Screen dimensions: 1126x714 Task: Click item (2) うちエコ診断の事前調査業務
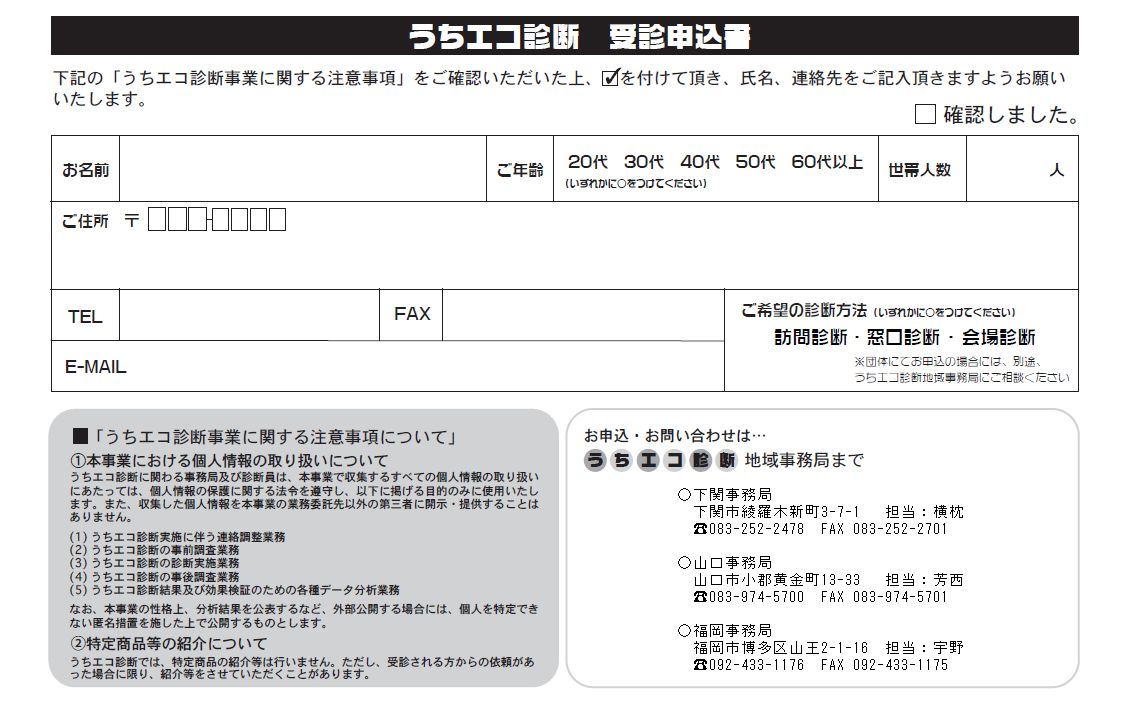click(x=154, y=550)
